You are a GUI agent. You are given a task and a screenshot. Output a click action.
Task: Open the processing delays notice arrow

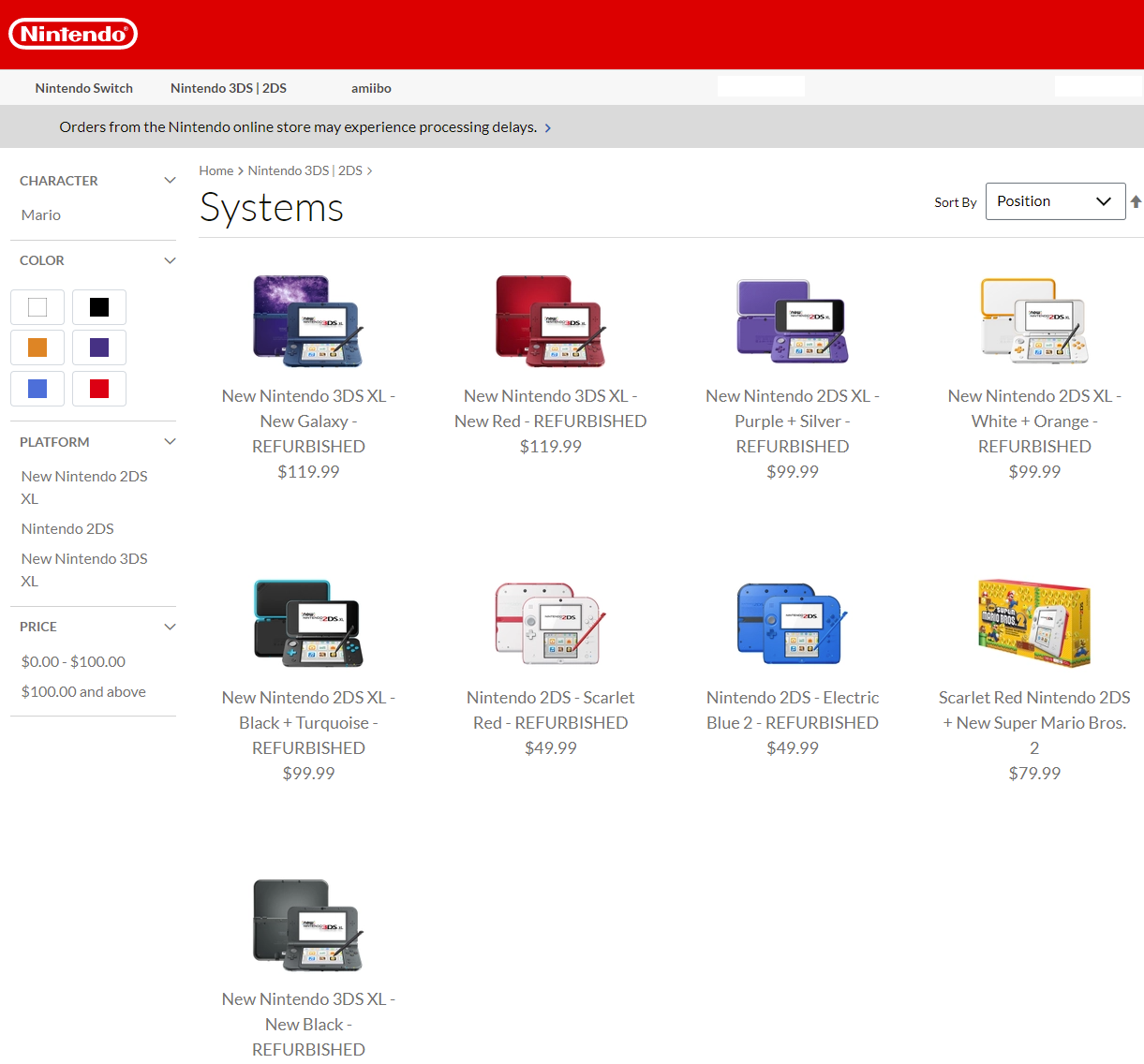click(548, 127)
